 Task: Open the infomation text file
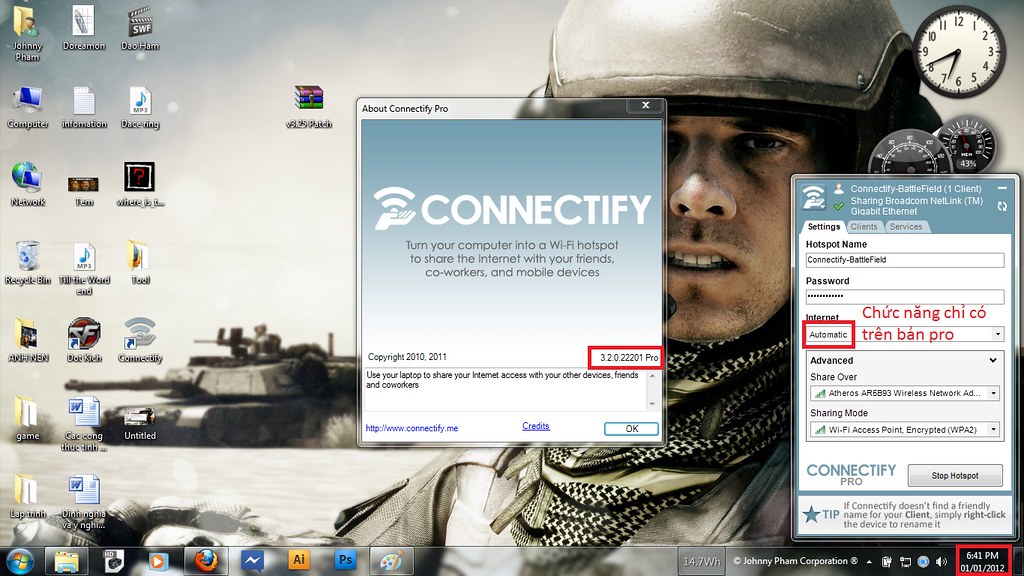[84, 107]
